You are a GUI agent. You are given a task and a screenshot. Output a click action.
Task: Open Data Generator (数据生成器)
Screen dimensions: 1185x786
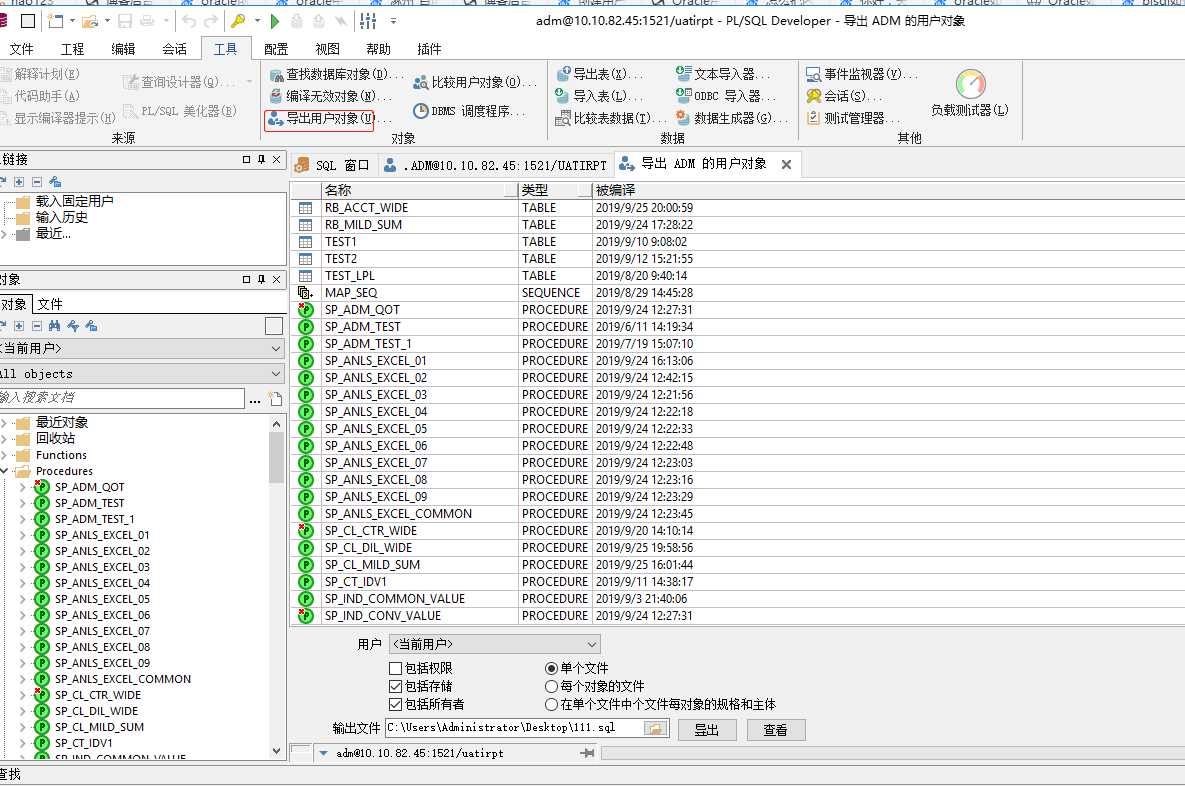click(732, 119)
